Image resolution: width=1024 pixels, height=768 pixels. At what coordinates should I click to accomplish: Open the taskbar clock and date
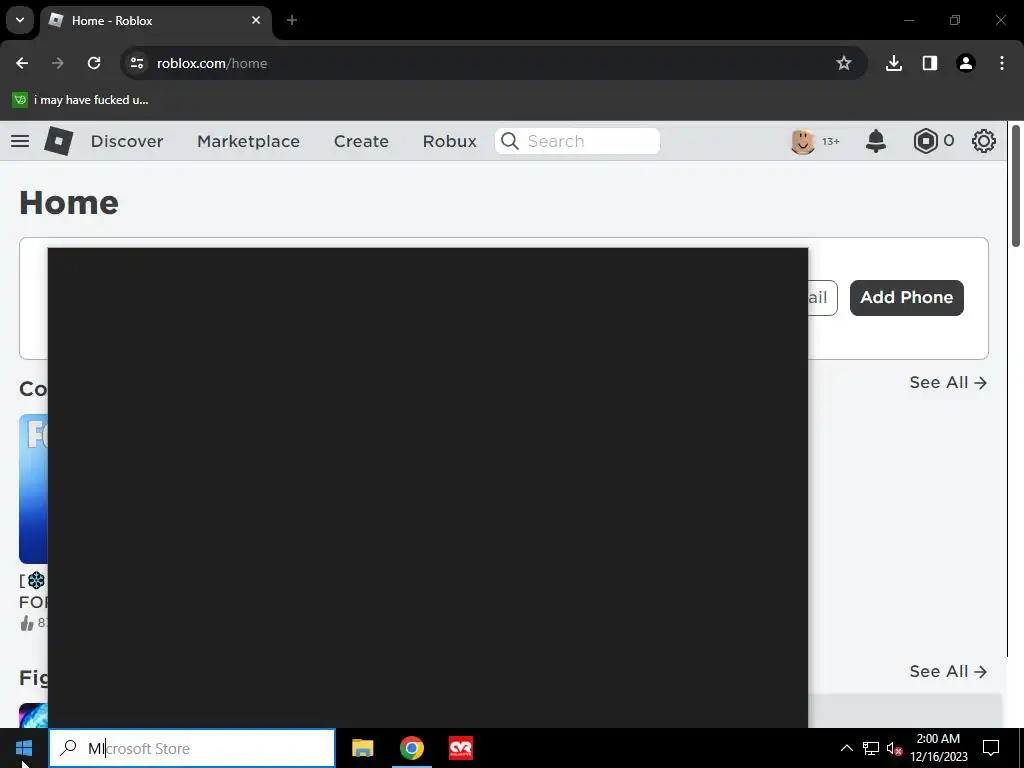pyautogui.click(x=938, y=748)
